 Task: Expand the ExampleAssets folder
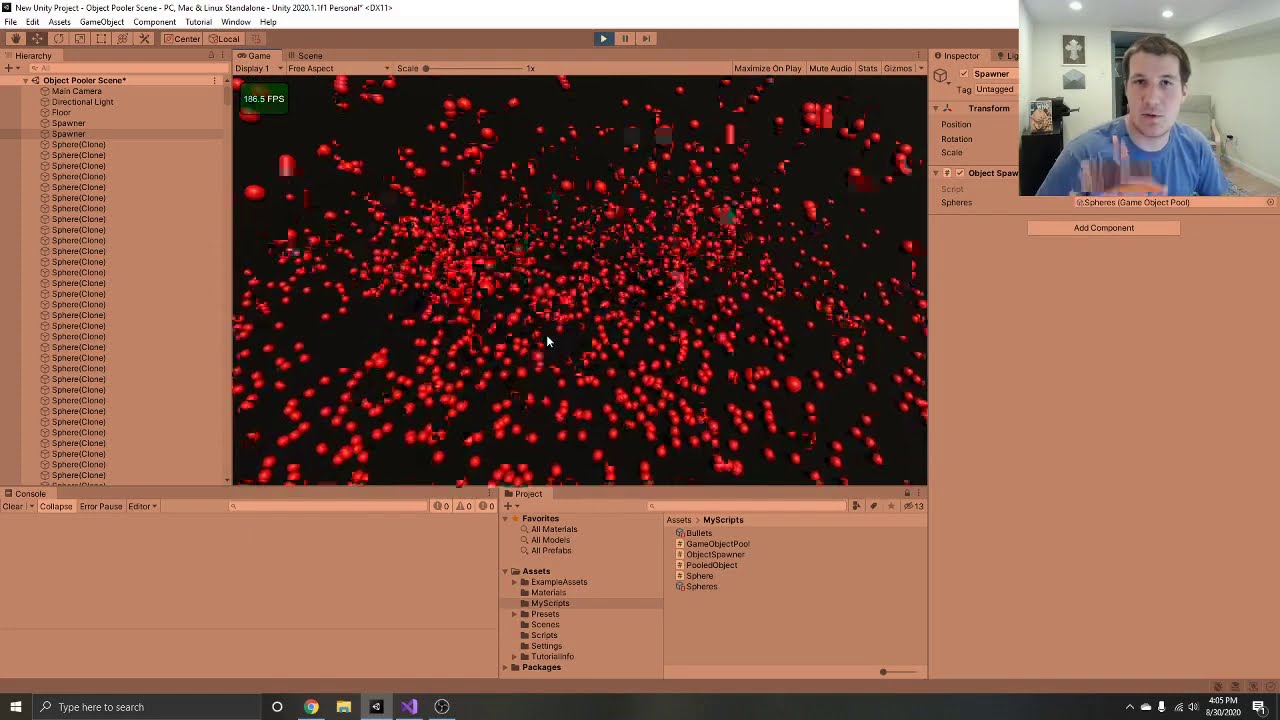coord(515,582)
